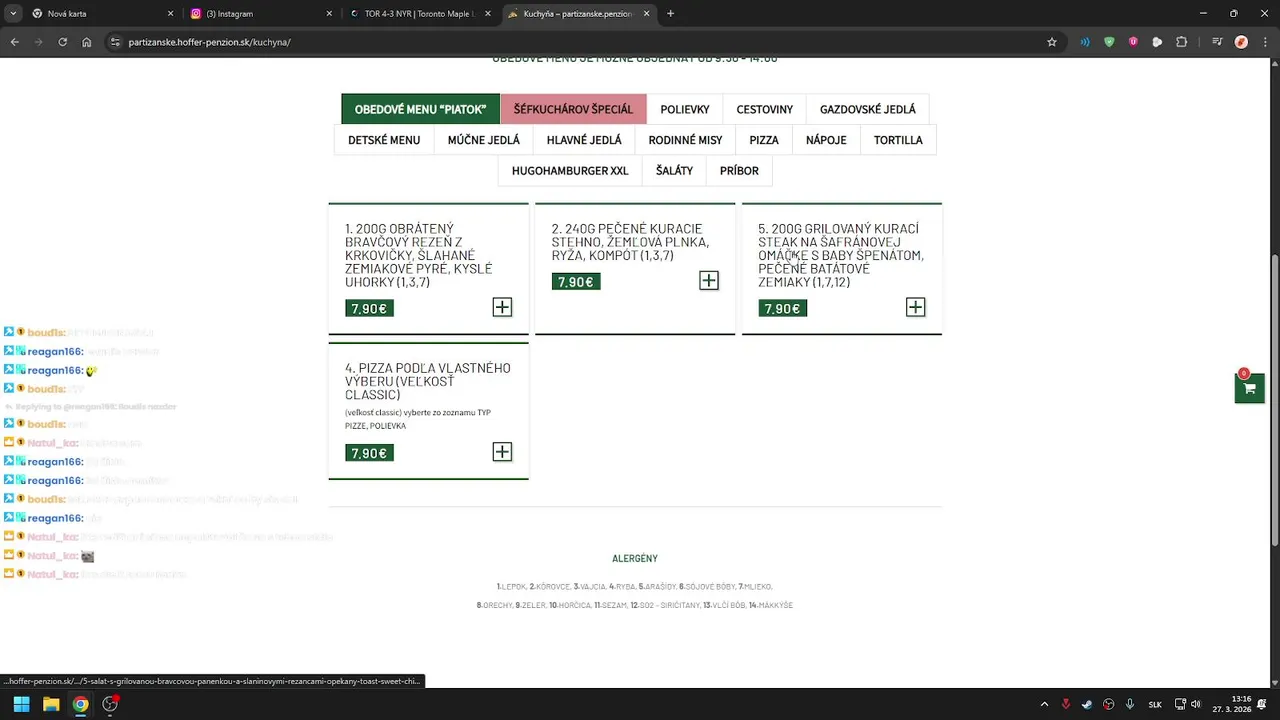The image size is (1280, 720).
Task: Show hidden tray icons chevron
Action: [x=1044, y=704]
